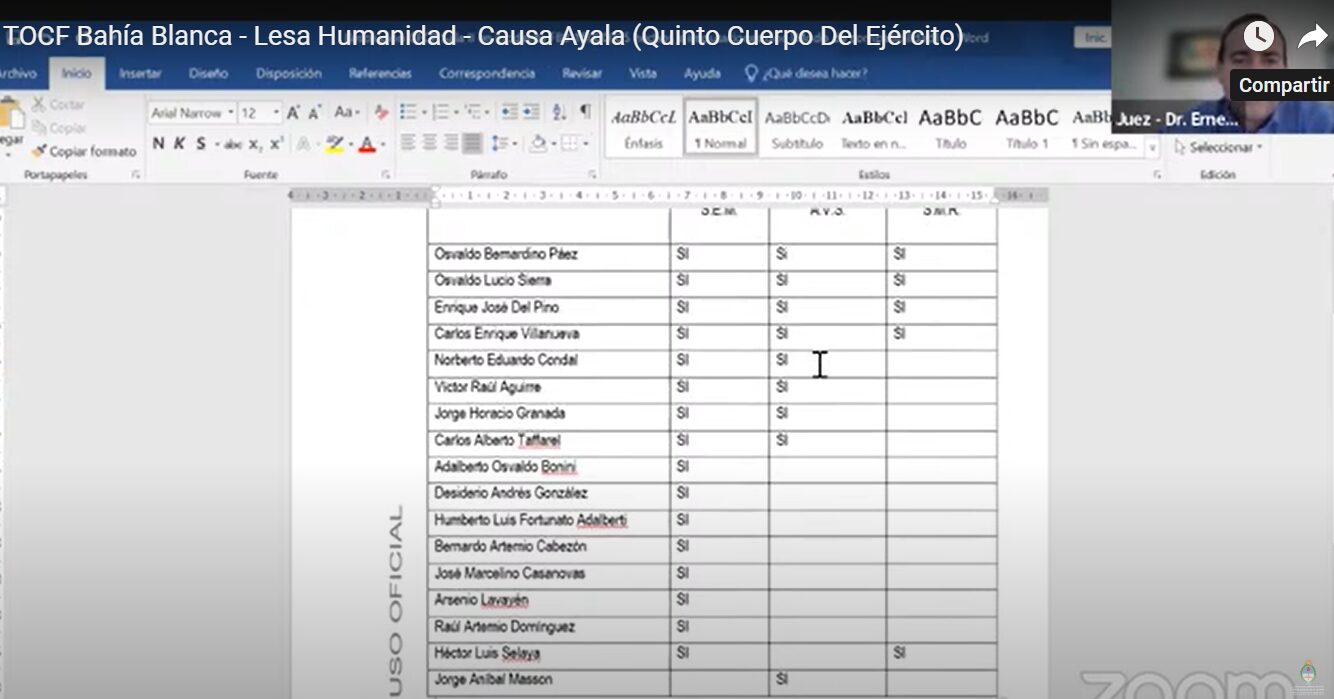Toggle bold with the N button
The height and width of the screenshot is (699, 1334).
point(158,144)
